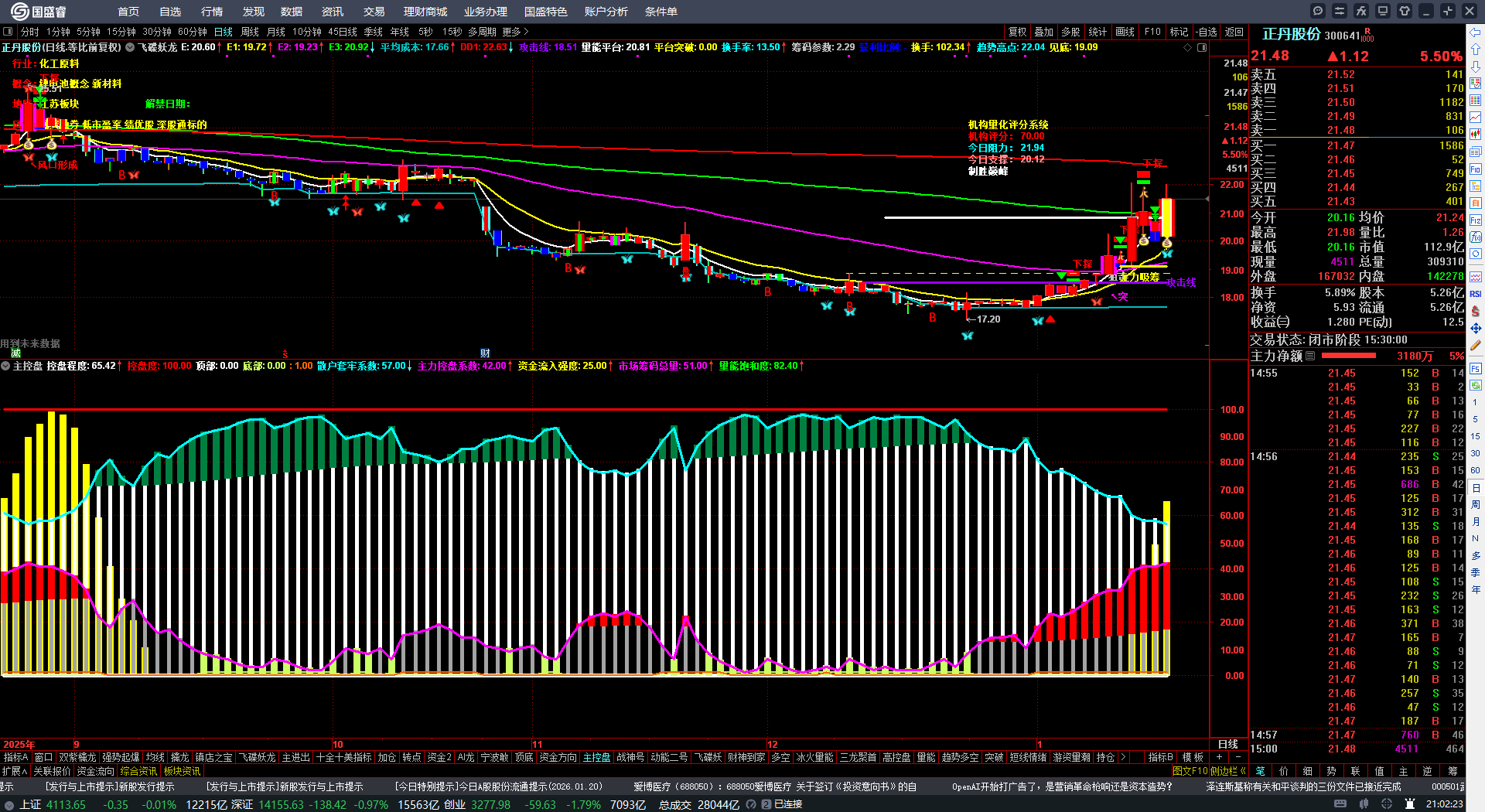The height and width of the screenshot is (812, 1485).
Task: Click the candlestick icon in status bar
Action: tap(1364, 804)
